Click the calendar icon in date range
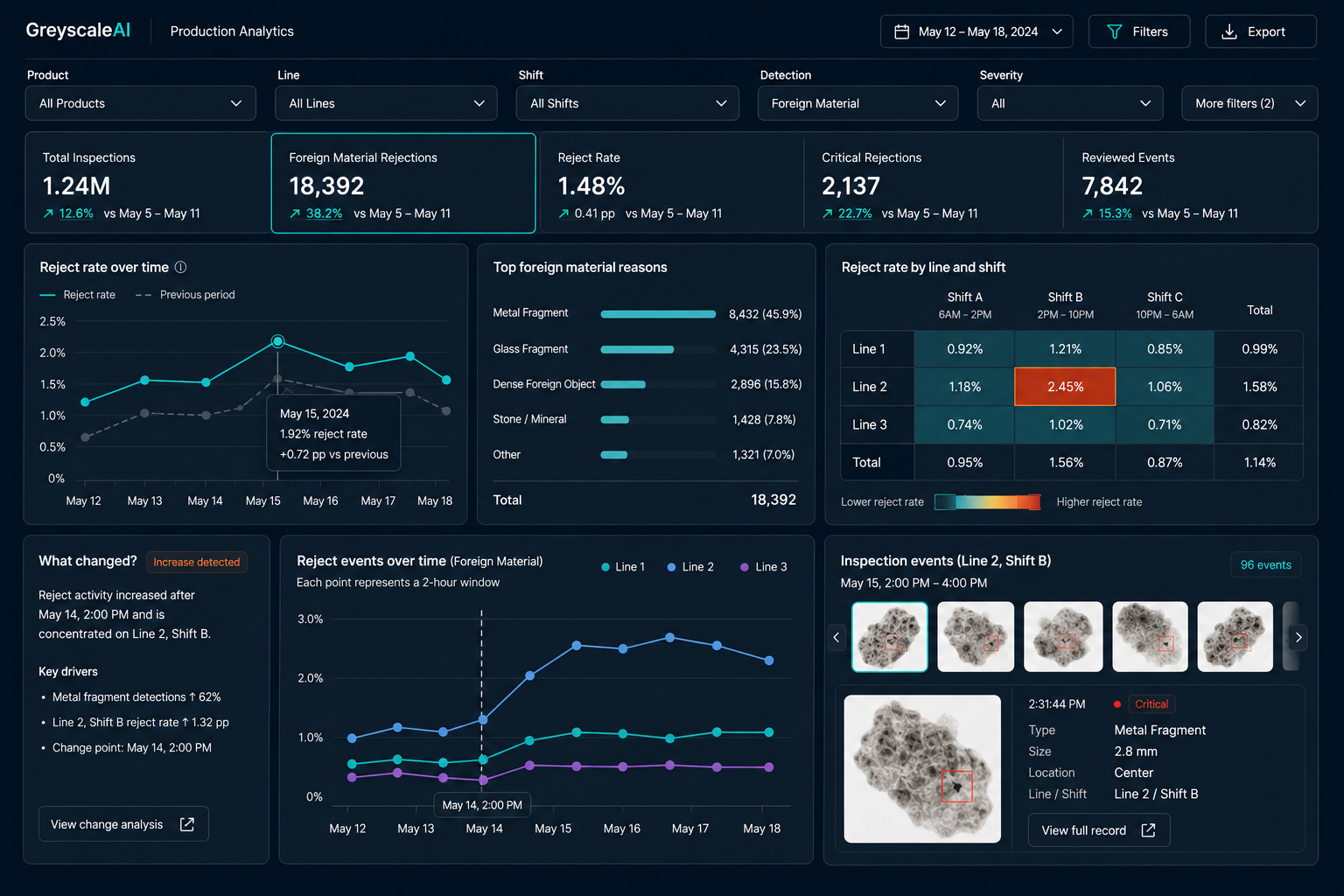Viewport: 1344px width, 896px height. coord(901,31)
